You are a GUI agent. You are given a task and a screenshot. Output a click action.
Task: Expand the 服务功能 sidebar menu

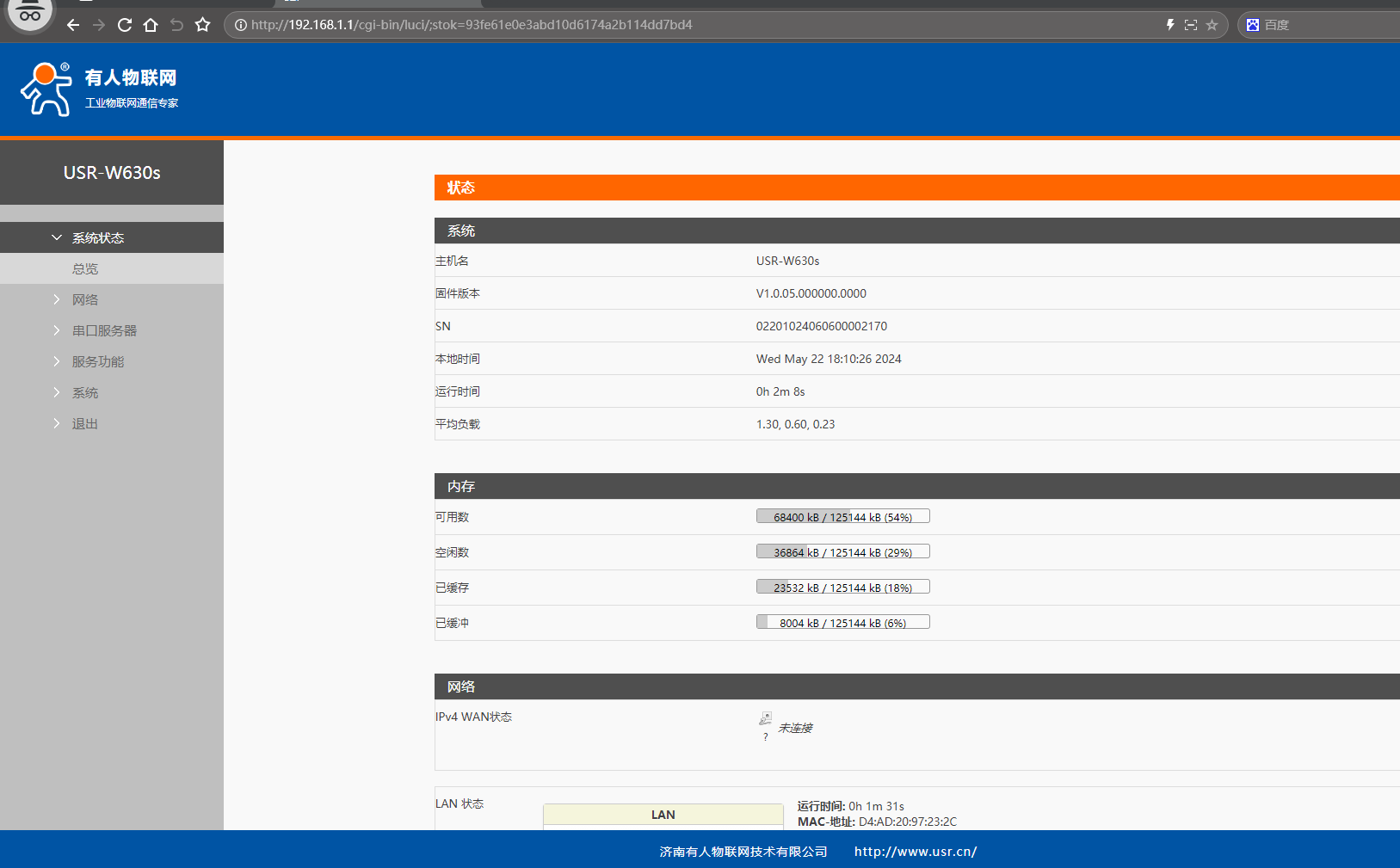98,361
